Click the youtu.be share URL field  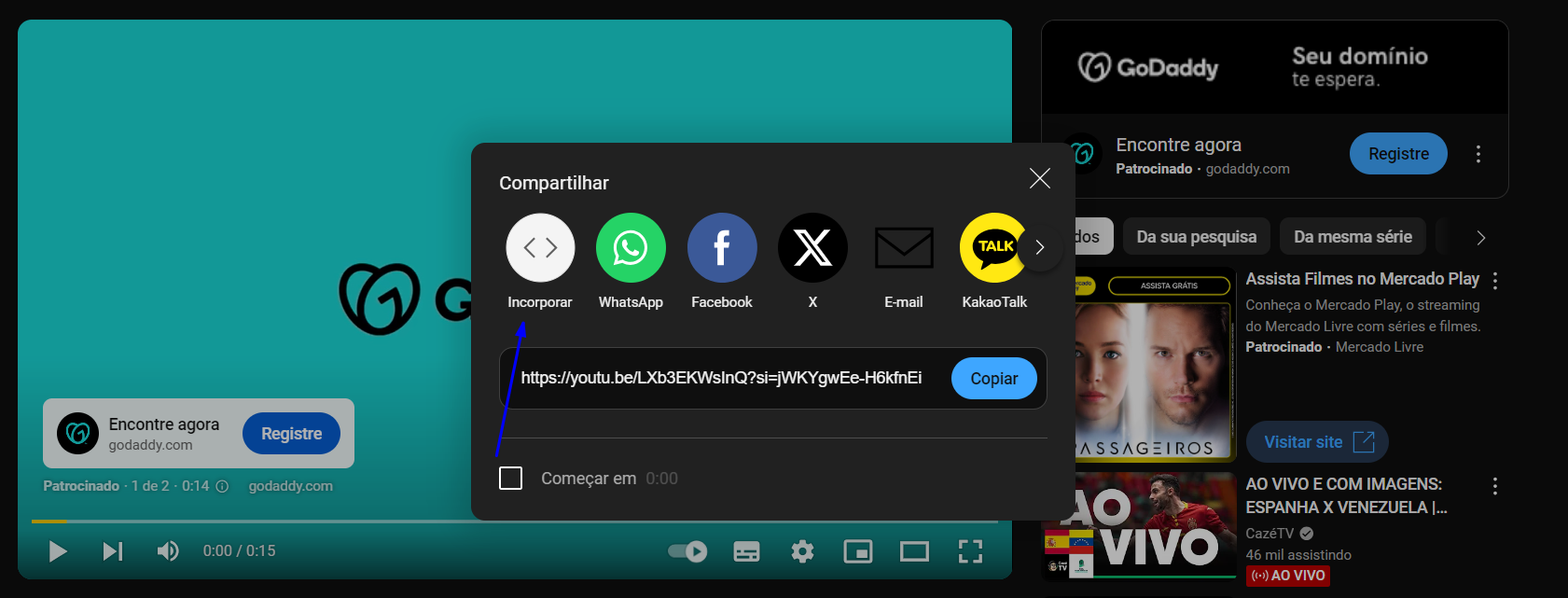point(721,378)
